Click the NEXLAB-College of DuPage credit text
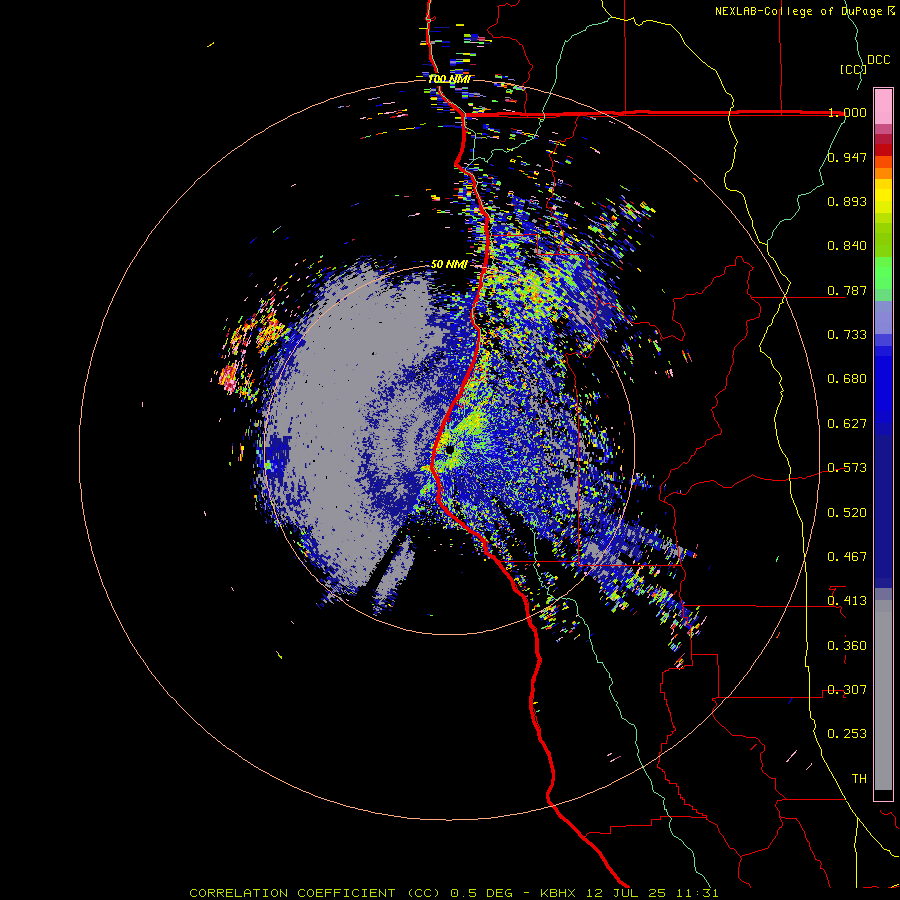Screen dimensions: 900x900 (x=798, y=11)
